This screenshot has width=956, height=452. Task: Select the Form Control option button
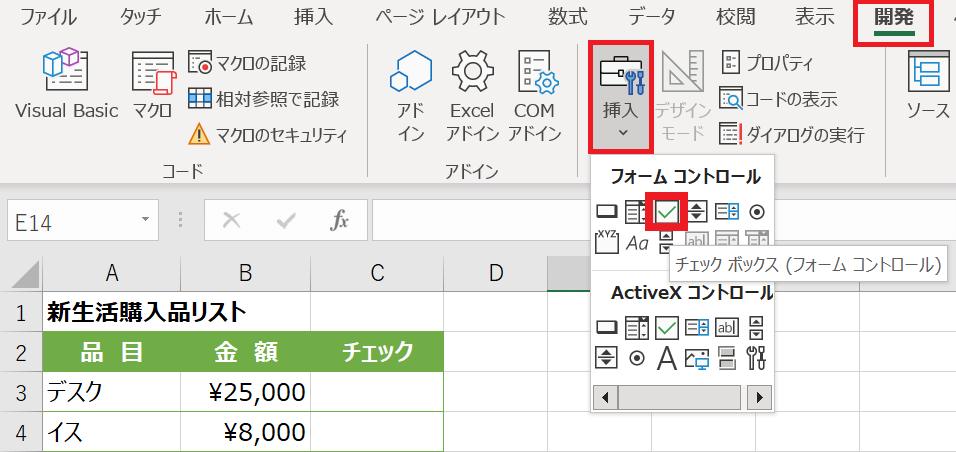757,211
